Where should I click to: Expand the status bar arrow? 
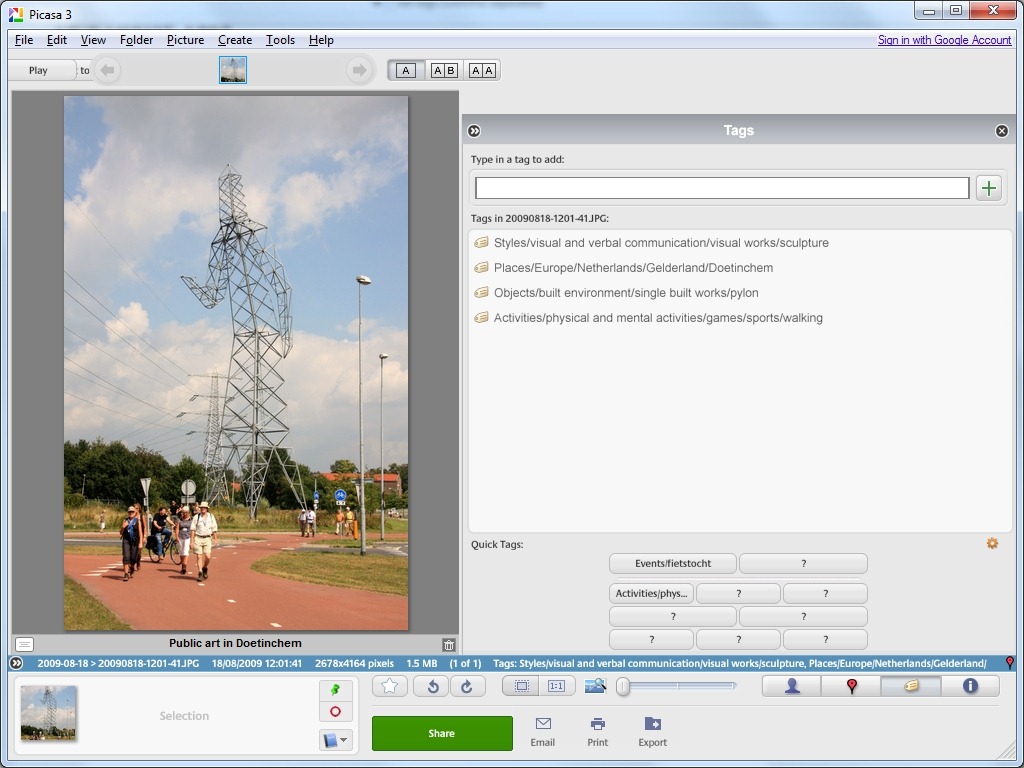(16, 663)
